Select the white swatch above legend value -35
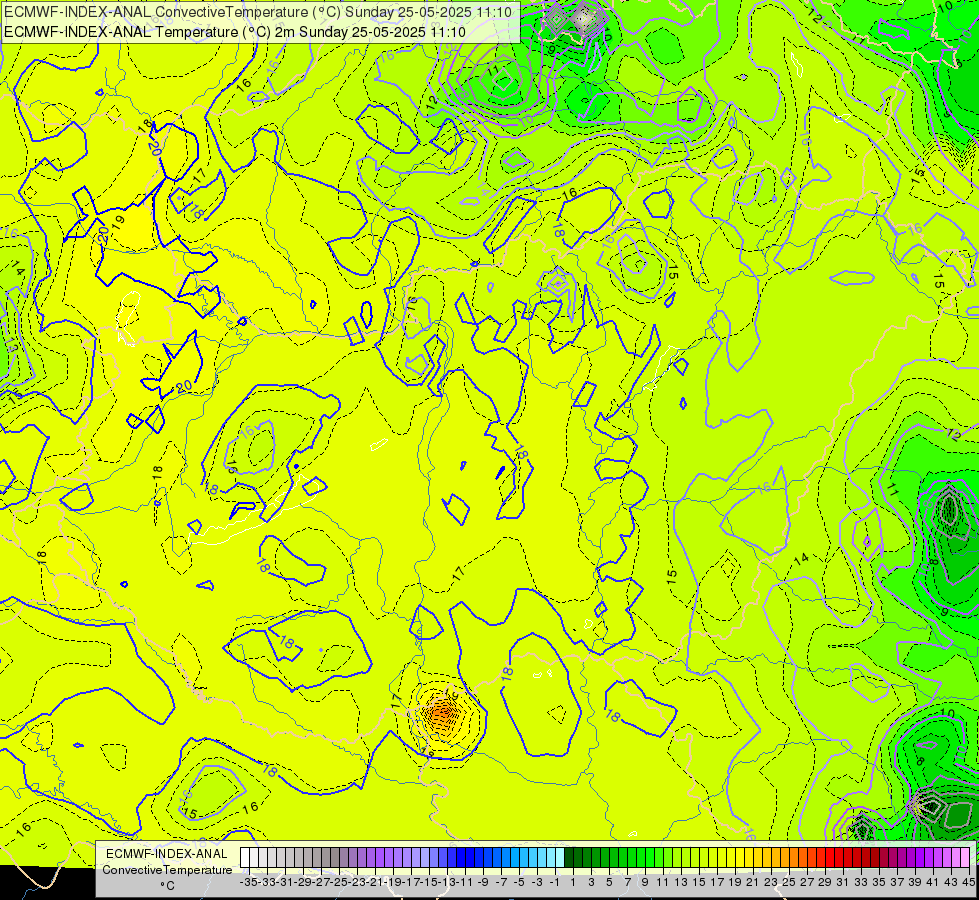979x900 pixels. tap(245, 857)
